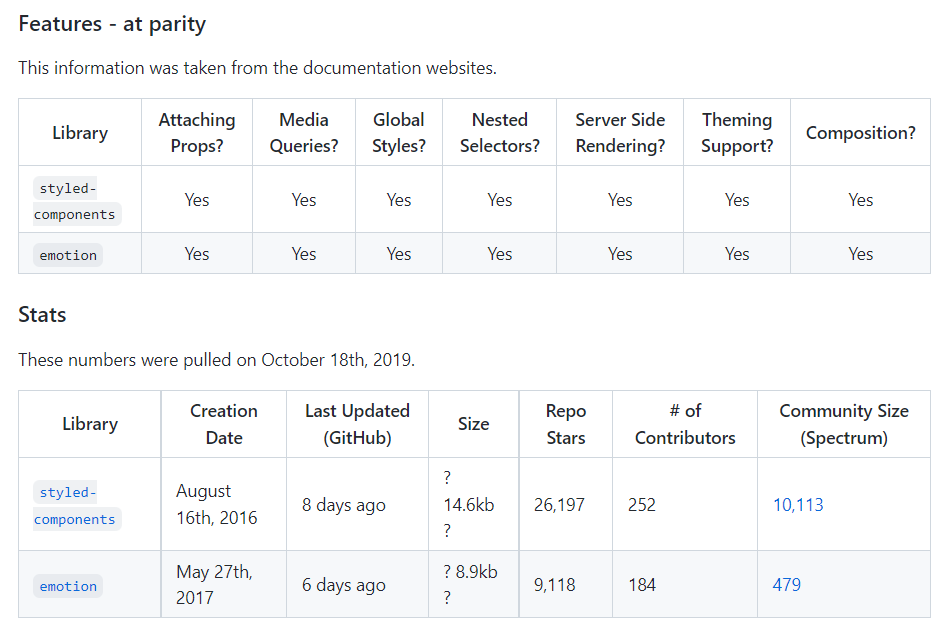
Task: Click emotion label in Features table
Action: (x=68, y=255)
